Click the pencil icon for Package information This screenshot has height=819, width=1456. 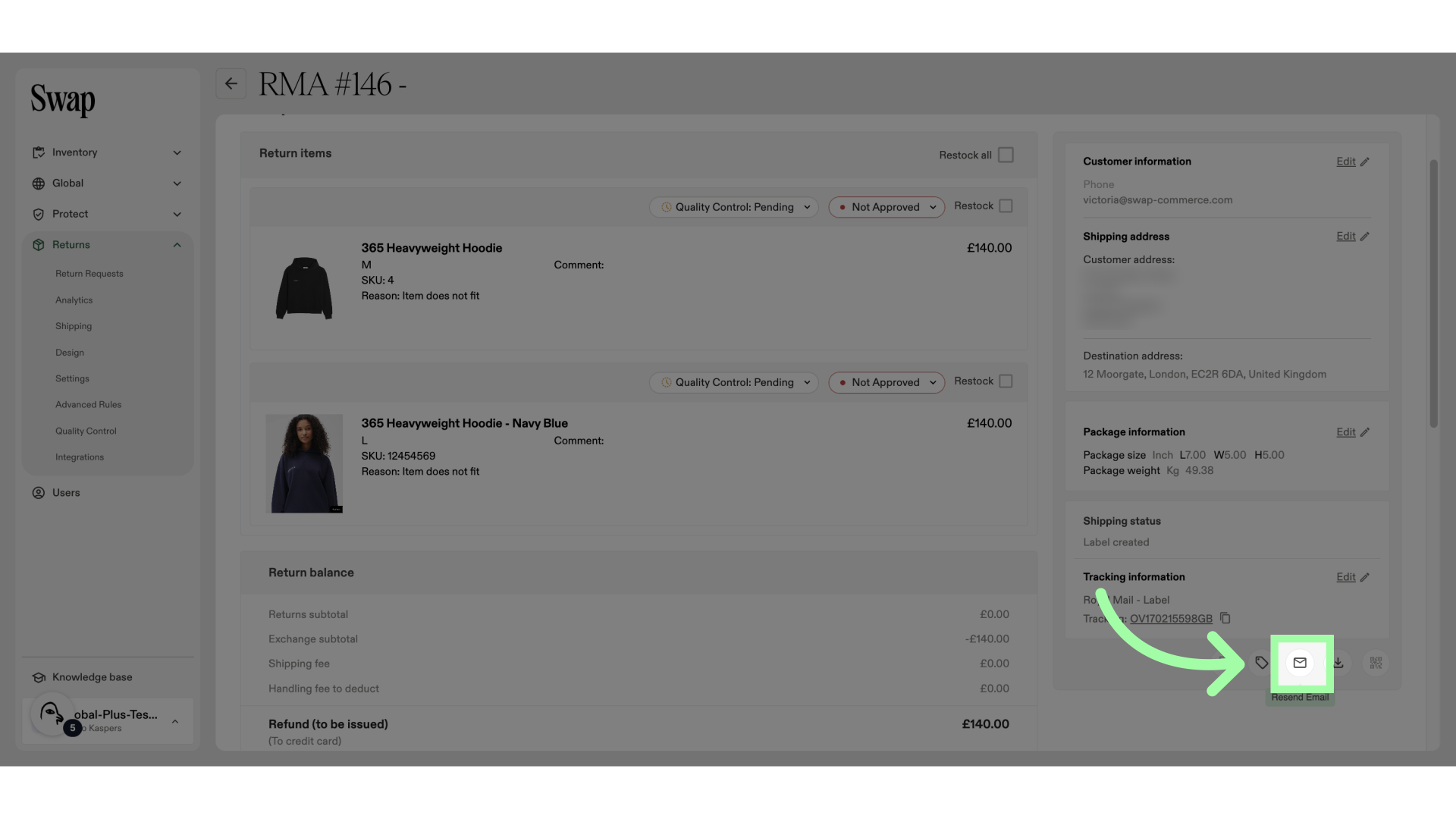tap(1364, 432)
